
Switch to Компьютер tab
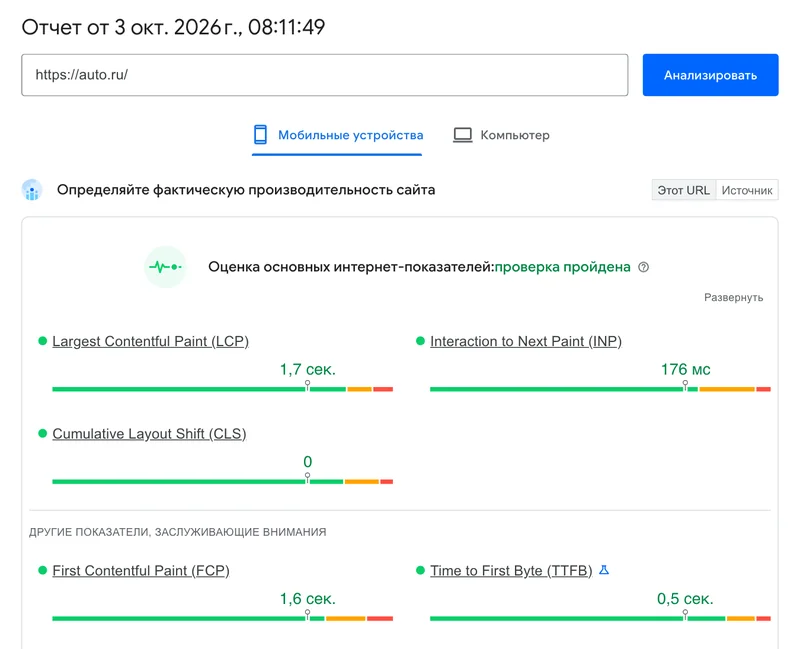502,135
